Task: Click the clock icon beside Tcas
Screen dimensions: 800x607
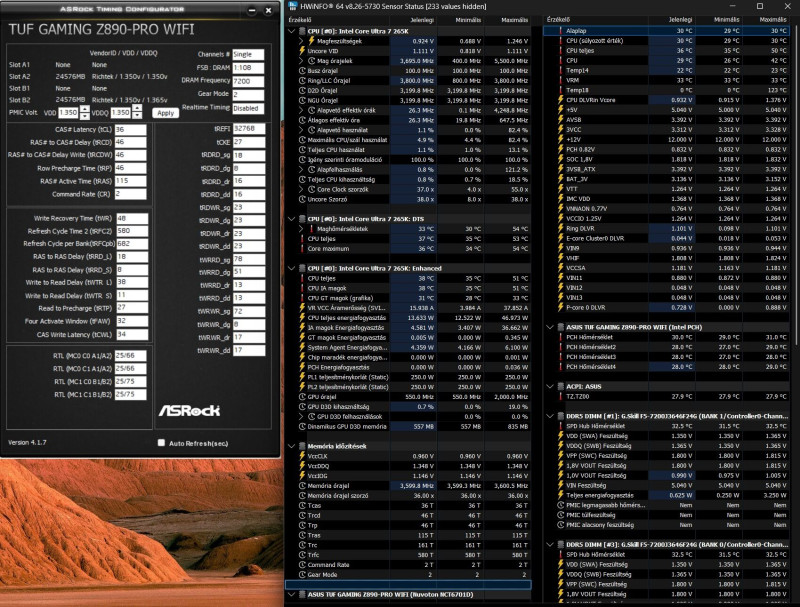Action: pyautogui.click(x=302, y=505)
